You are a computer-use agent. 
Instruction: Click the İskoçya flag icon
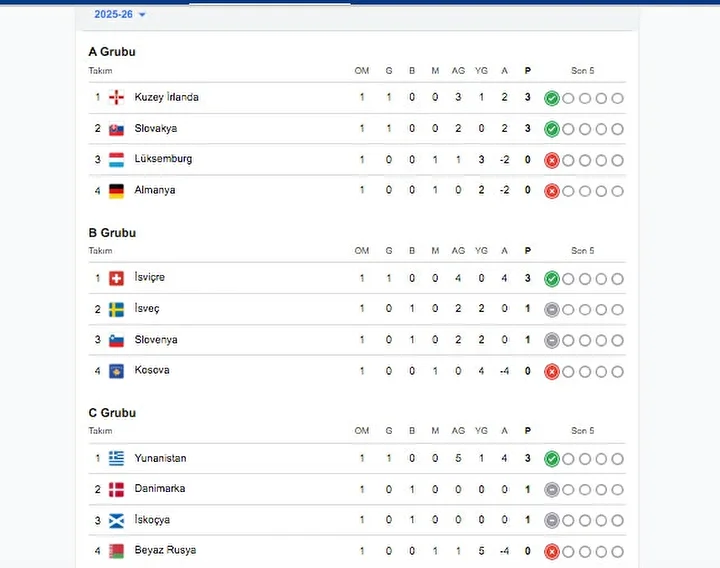[116, 521]
